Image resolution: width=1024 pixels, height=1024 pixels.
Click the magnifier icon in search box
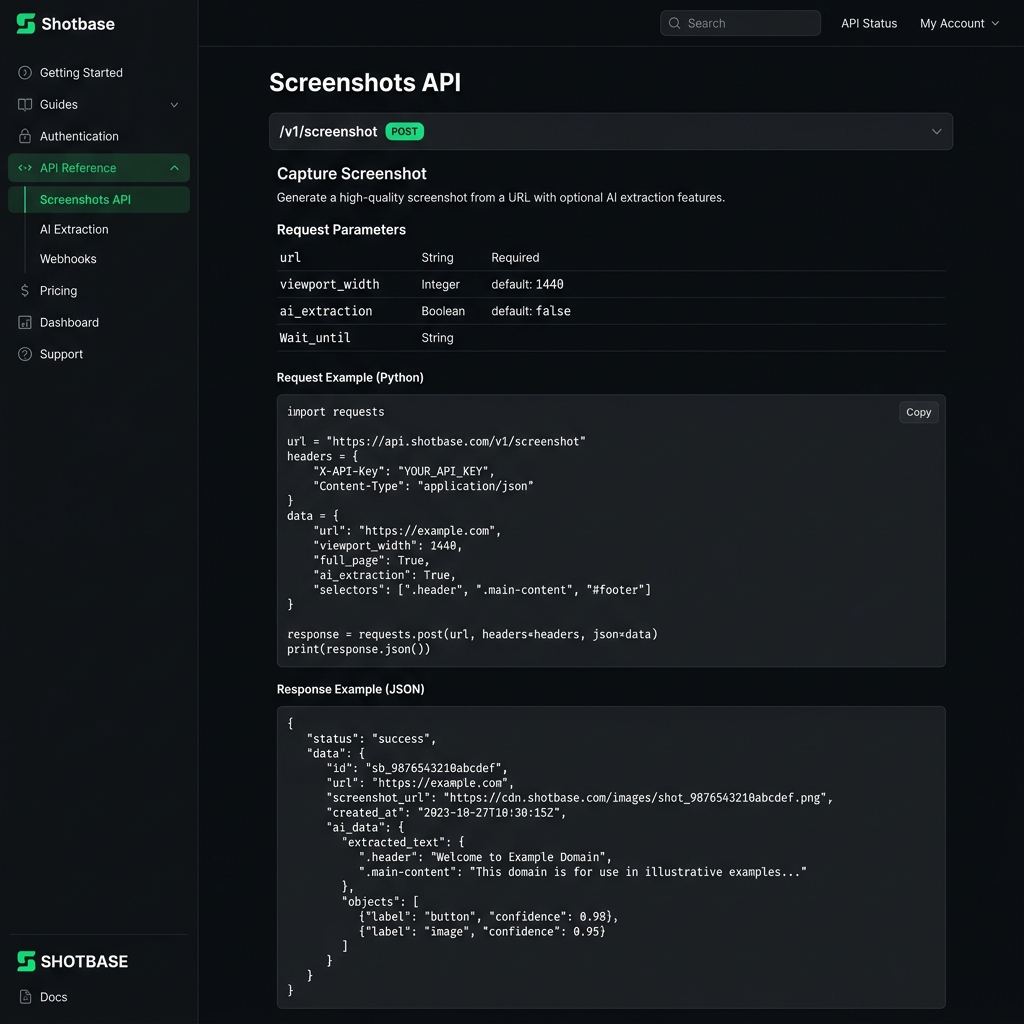(675, 23)
